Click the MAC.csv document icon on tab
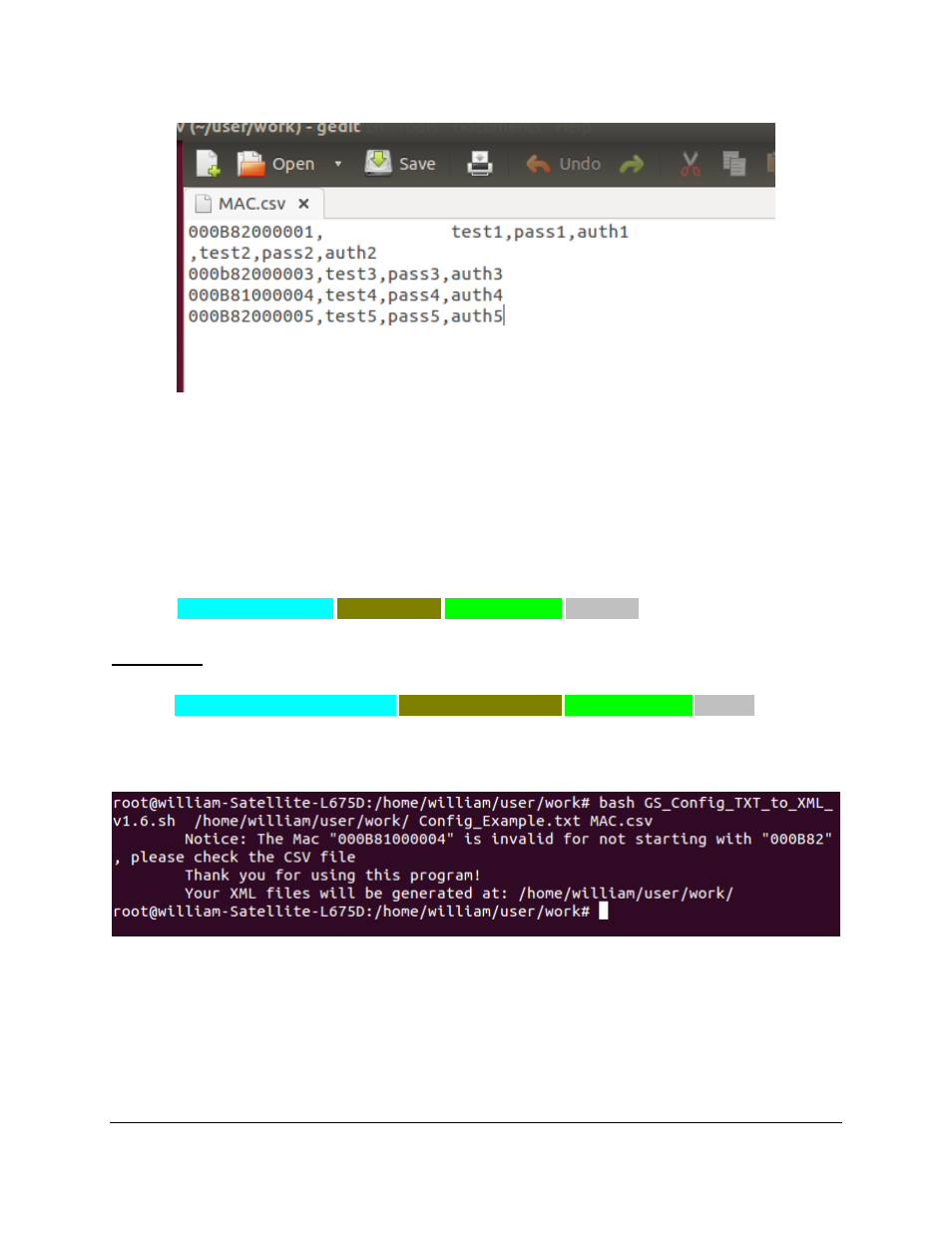This screenshot has width=952, height=1233. click(x=203, y=204)
